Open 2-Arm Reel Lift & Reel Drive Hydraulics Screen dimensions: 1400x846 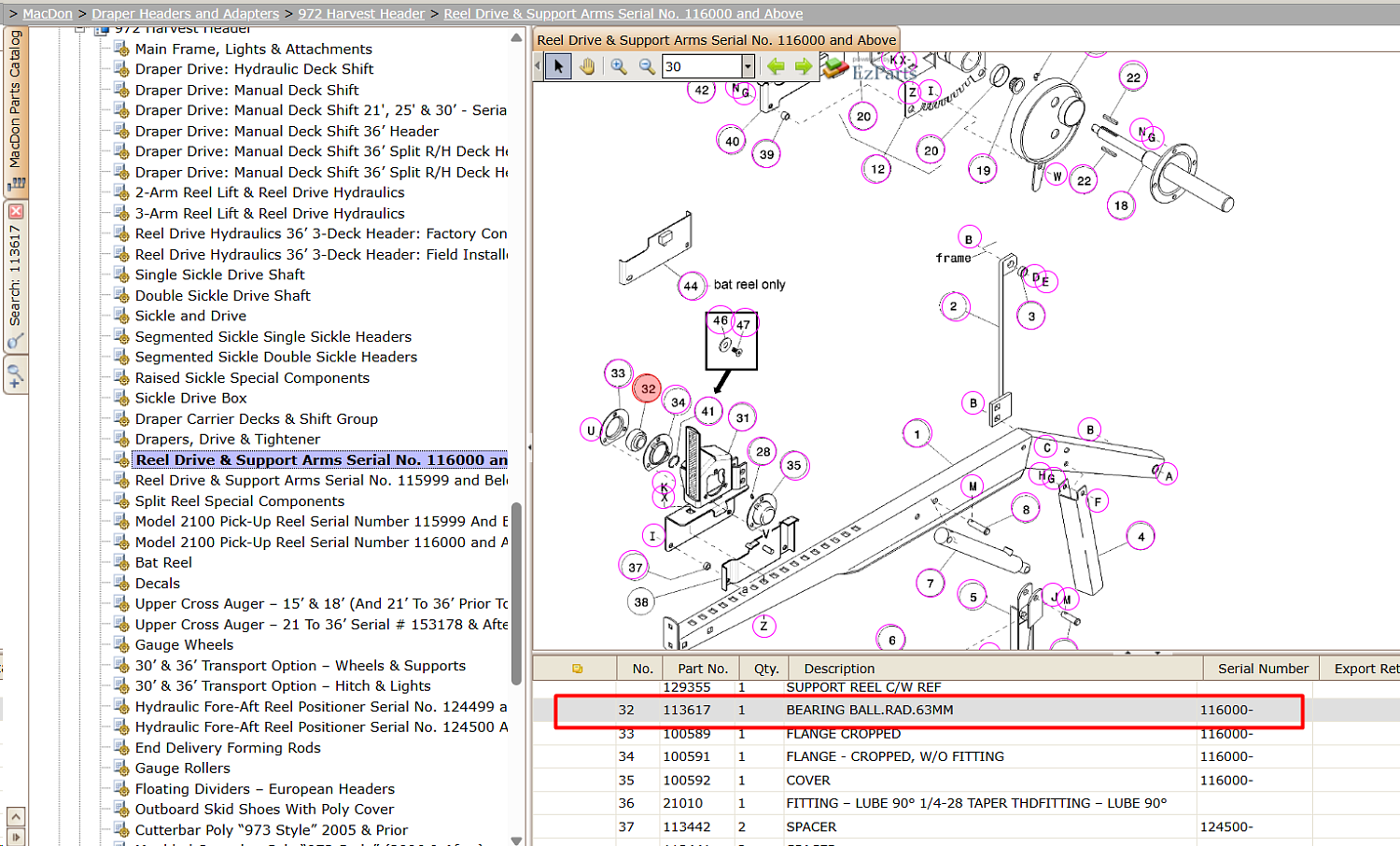[x=270, y=192]
